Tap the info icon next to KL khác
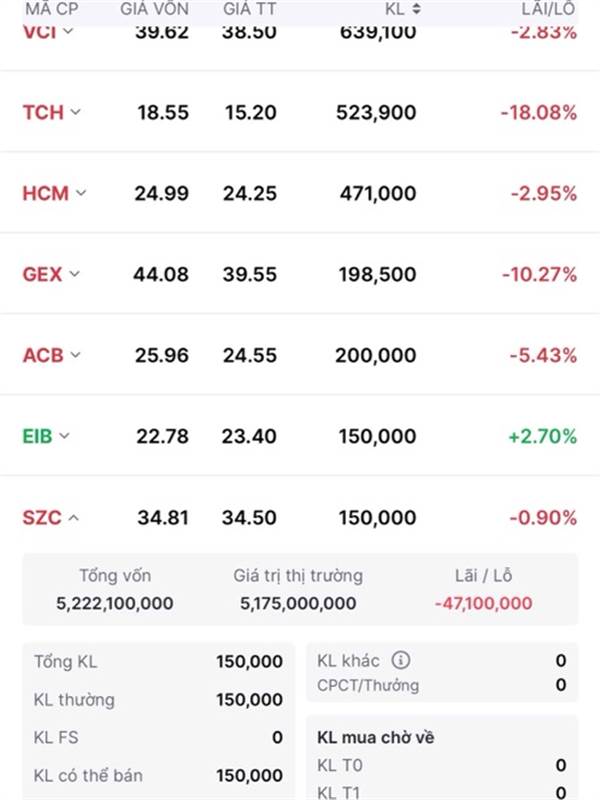 [401, 660]
